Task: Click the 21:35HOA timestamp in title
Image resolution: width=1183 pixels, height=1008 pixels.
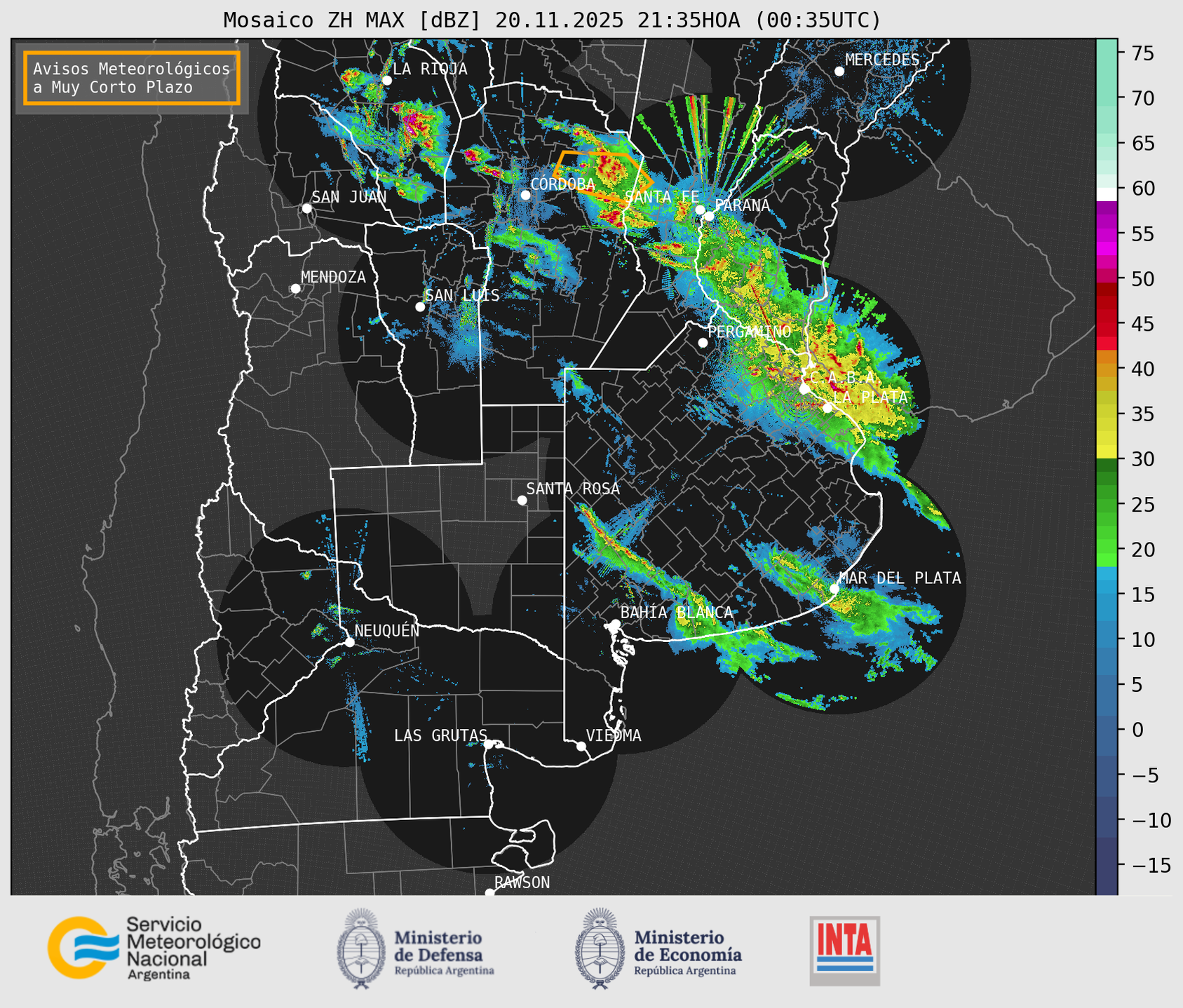Action: 689,20
